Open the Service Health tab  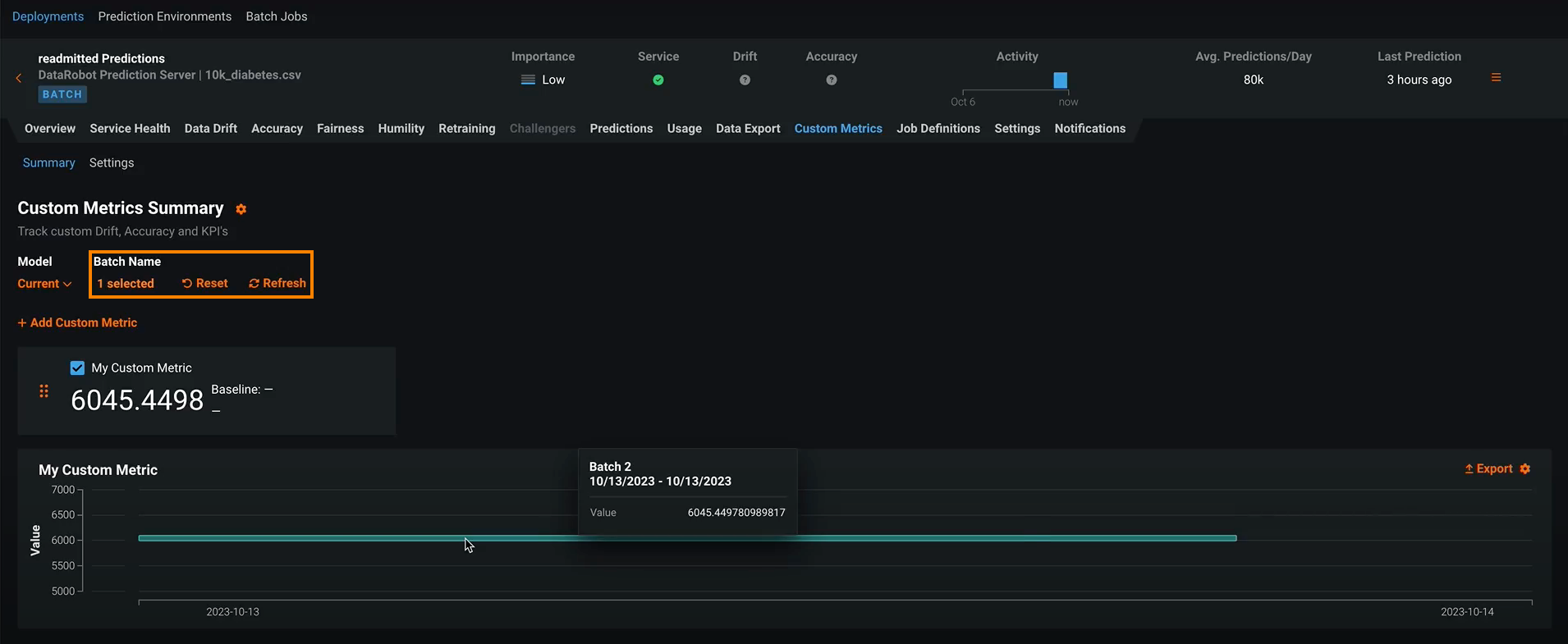pyautogui.click(x=130, y=129)
